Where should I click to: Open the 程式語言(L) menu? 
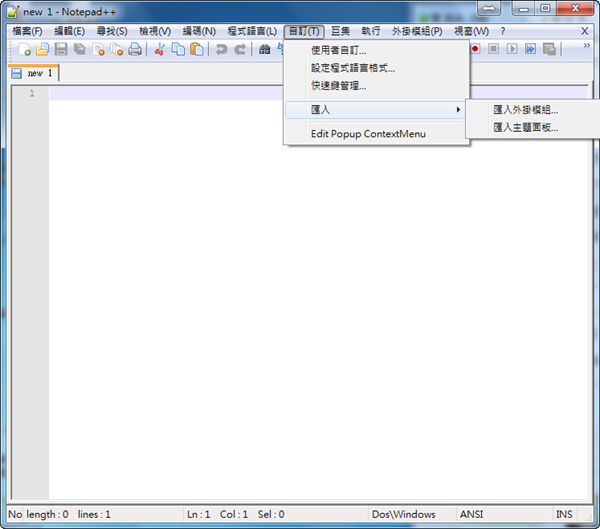coord(252,31)
